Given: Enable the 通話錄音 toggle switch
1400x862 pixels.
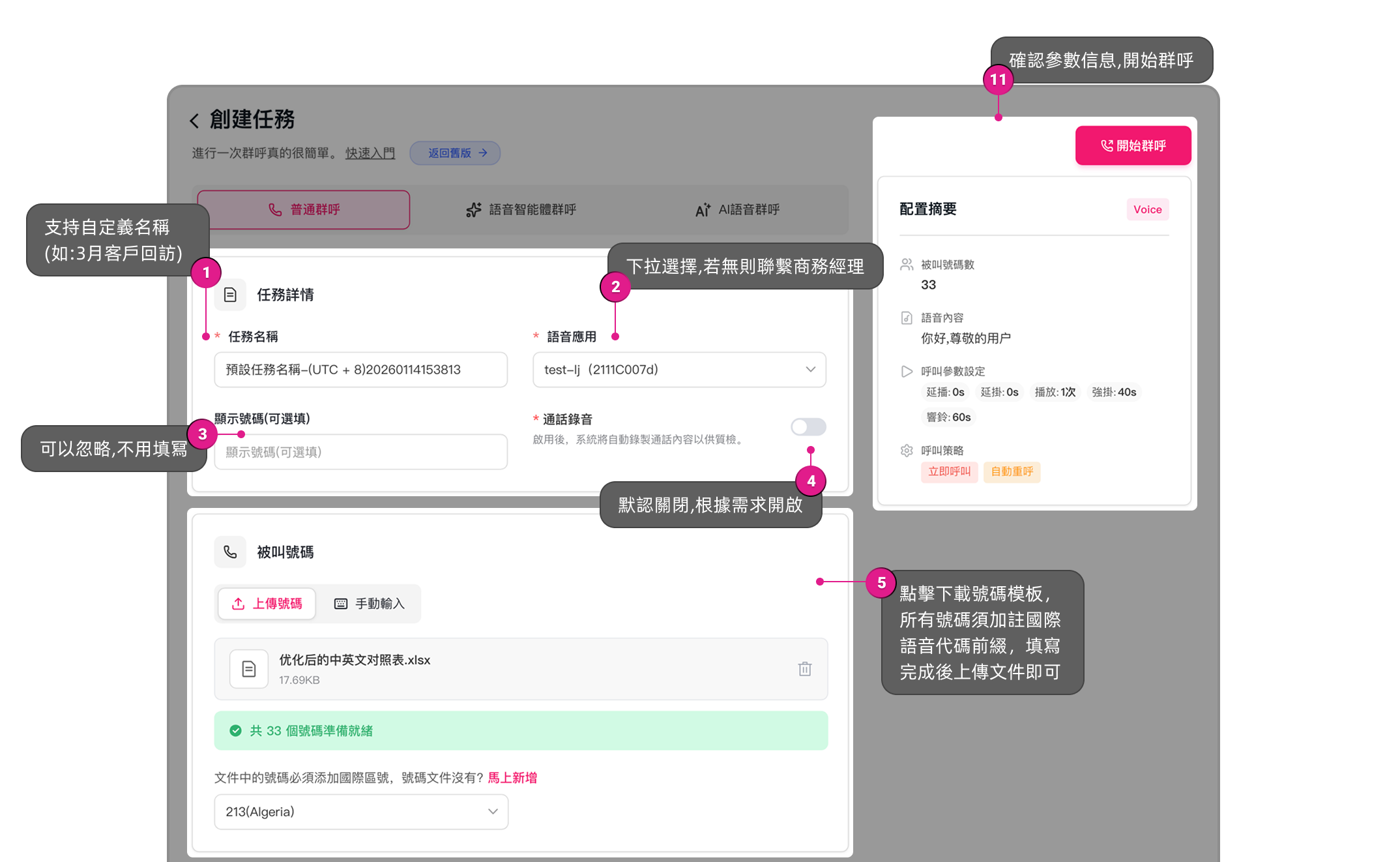Looking at the screenshot, I should click(x=808, y=427).
